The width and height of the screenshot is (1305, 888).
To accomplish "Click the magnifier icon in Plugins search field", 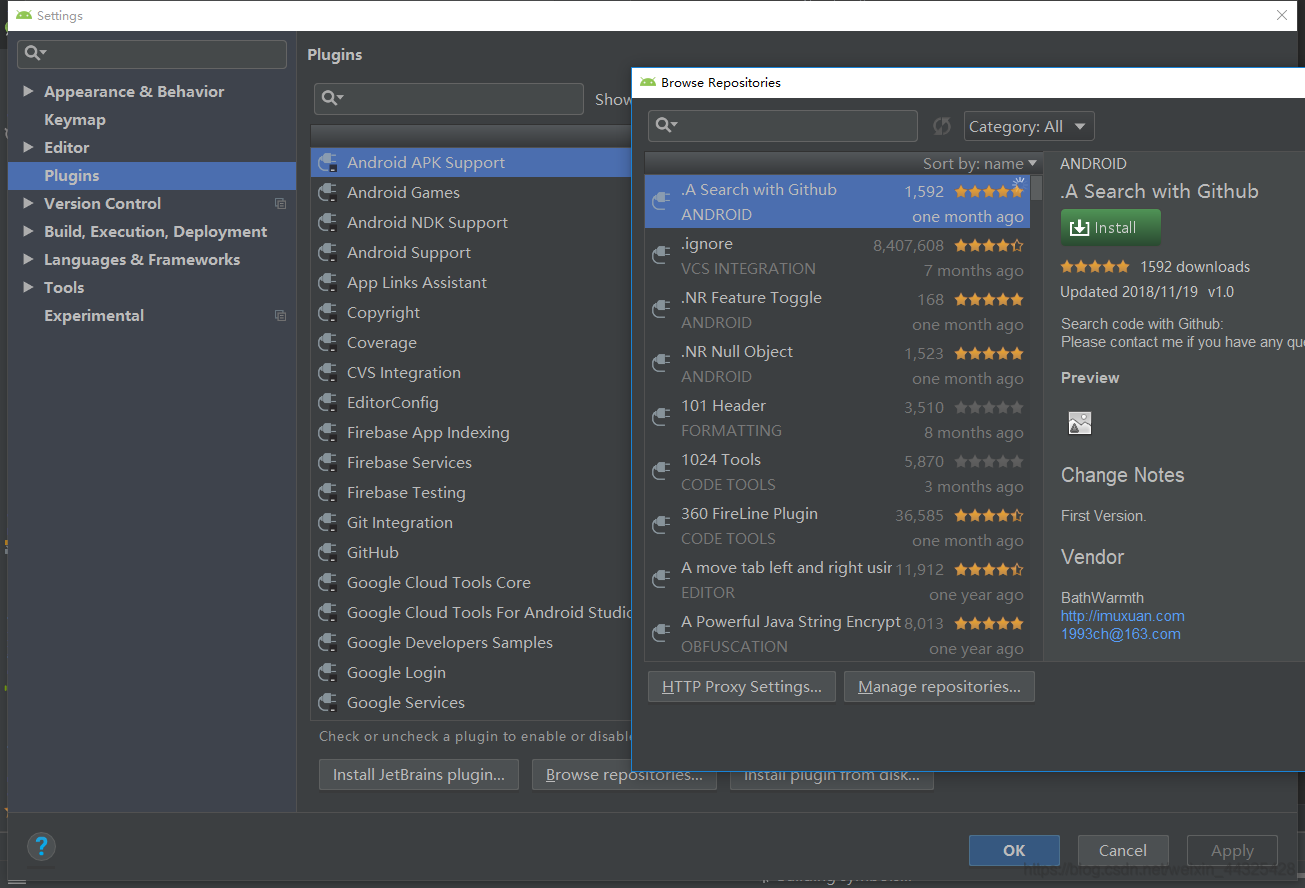I will [331, 98].
